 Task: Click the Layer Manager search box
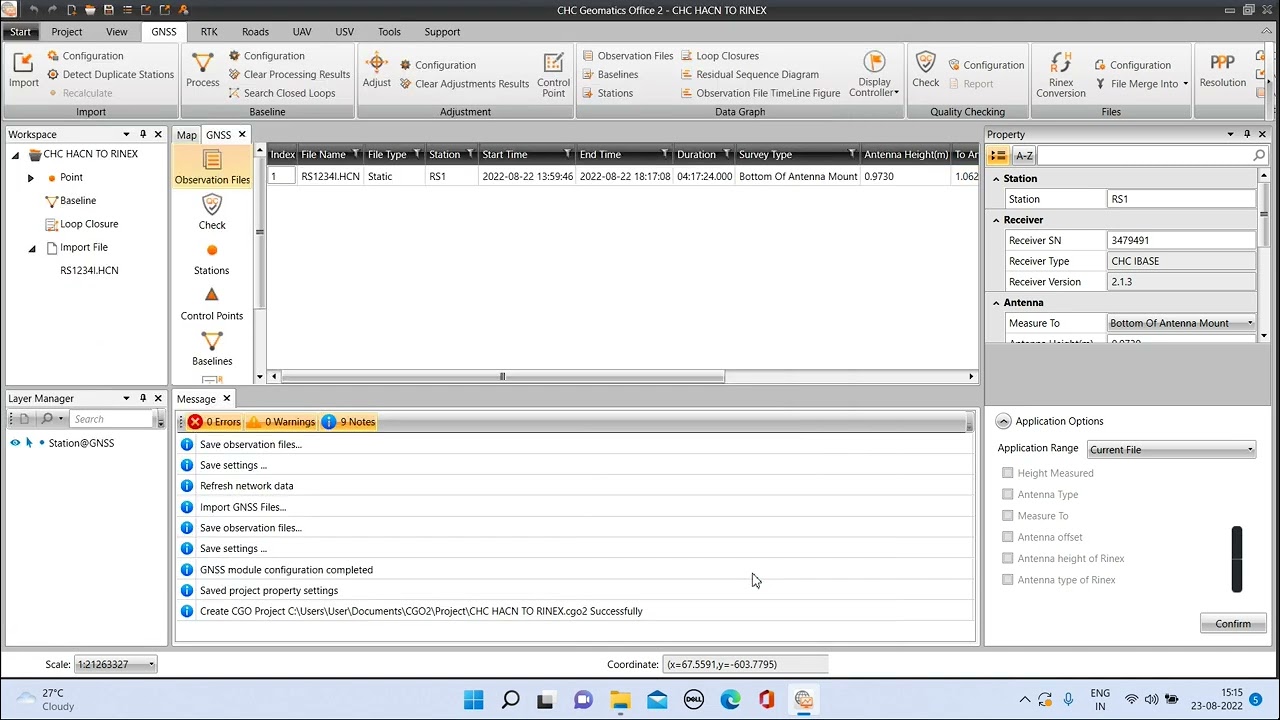click(111, 419)
